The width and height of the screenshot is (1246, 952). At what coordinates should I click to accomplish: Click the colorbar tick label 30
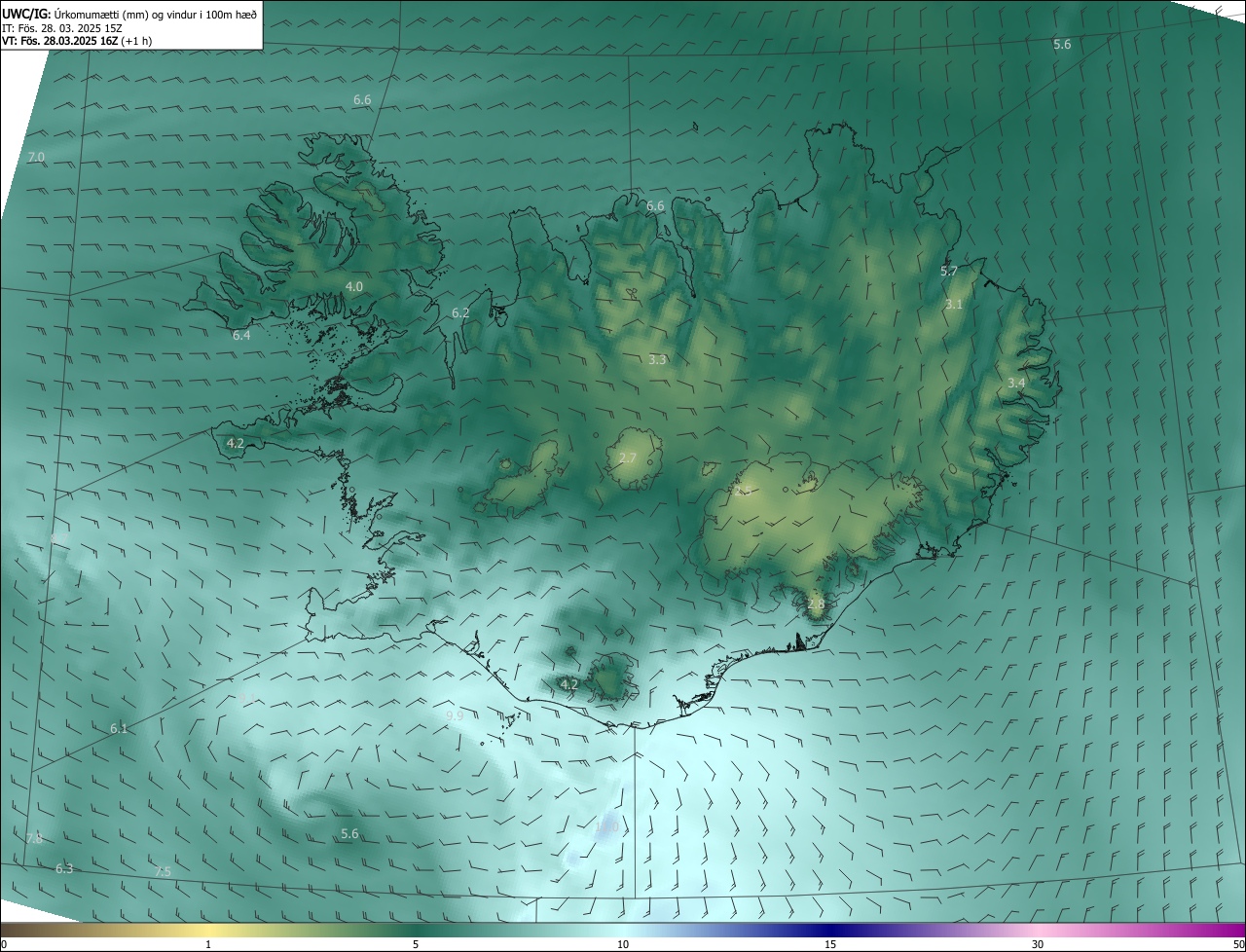pos(1038,944)
